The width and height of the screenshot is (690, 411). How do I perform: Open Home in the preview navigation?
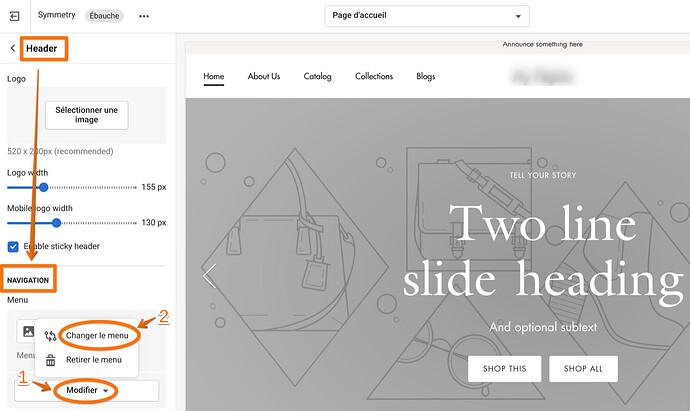click(213, 77)
